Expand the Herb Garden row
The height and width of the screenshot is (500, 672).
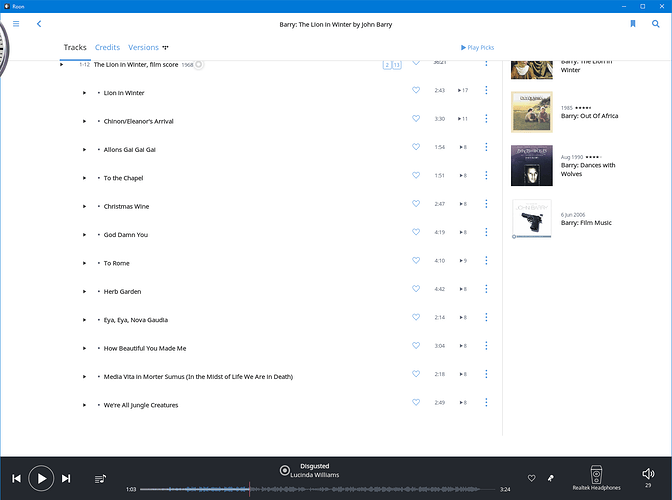tap(84, 292)
